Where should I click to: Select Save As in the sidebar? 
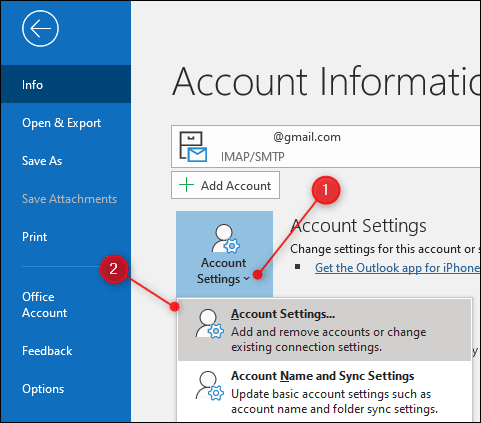42,161
